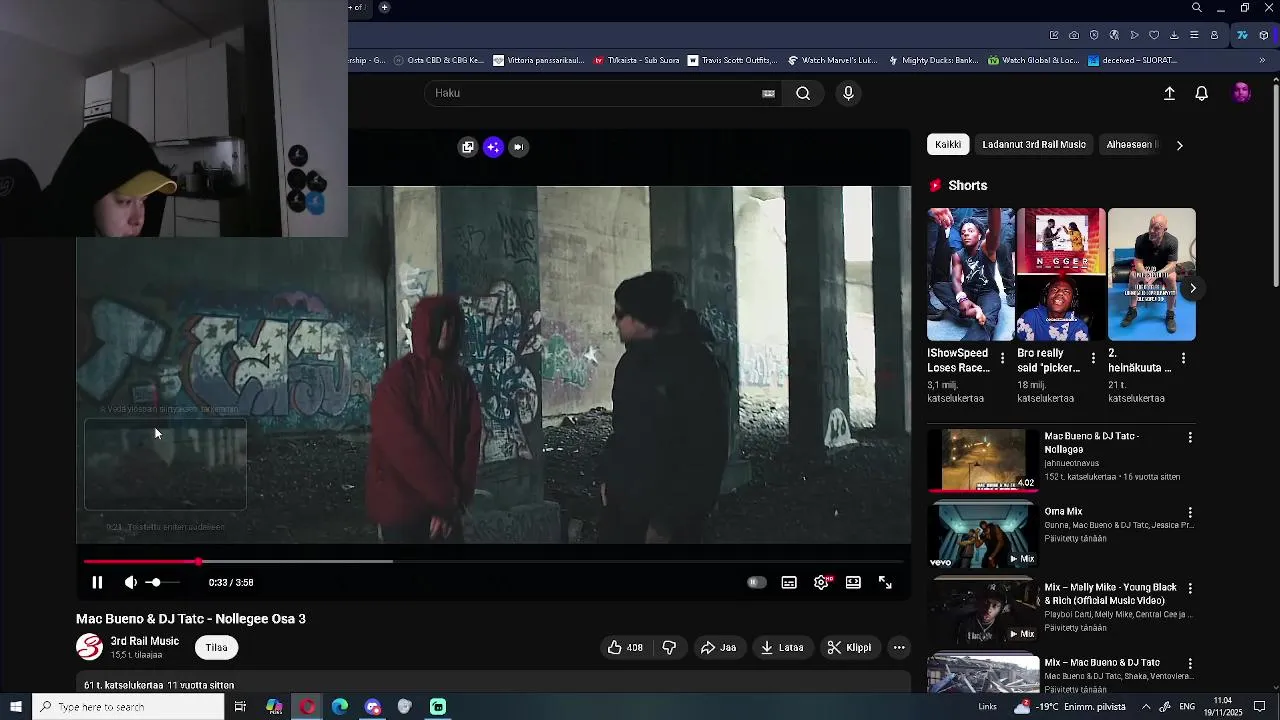Image resolution: width=1280 pixels, height=720 pixels.
Task: Toggle the autoplay switch
Action: pos(757,582)
